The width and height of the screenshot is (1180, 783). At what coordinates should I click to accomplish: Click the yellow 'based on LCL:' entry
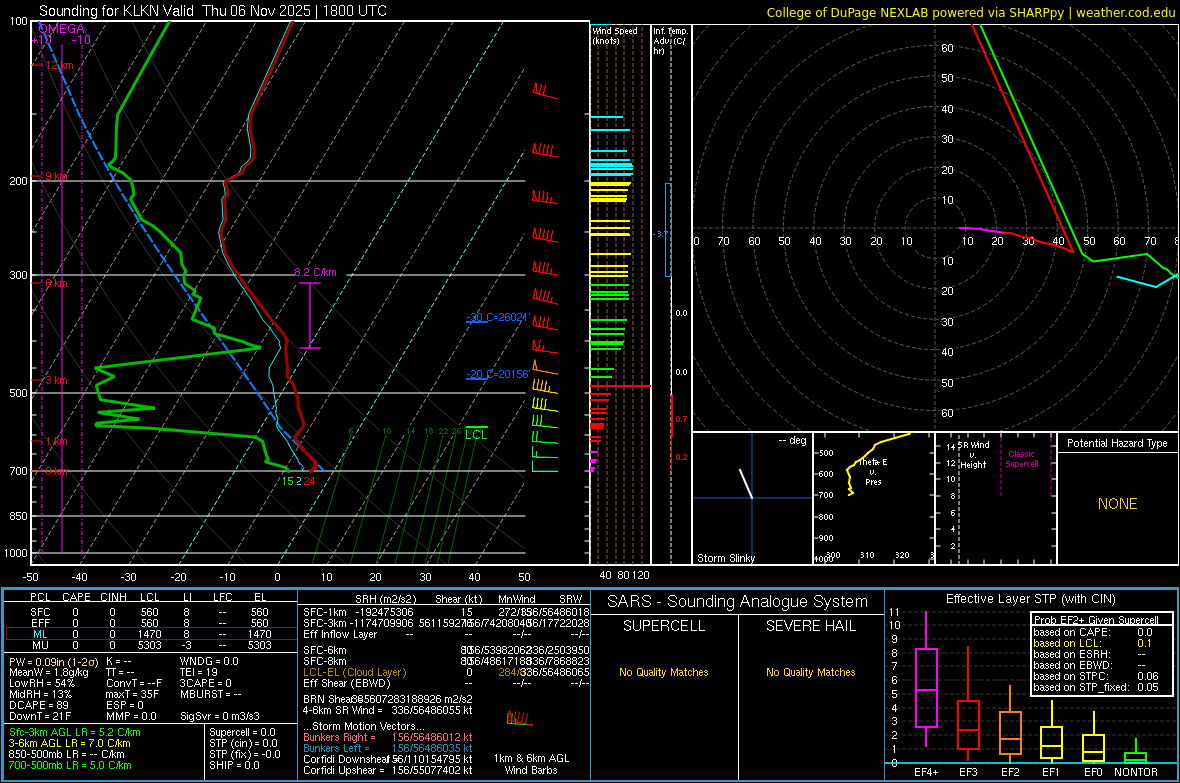pyautogui.click(x=1067, y=643)
